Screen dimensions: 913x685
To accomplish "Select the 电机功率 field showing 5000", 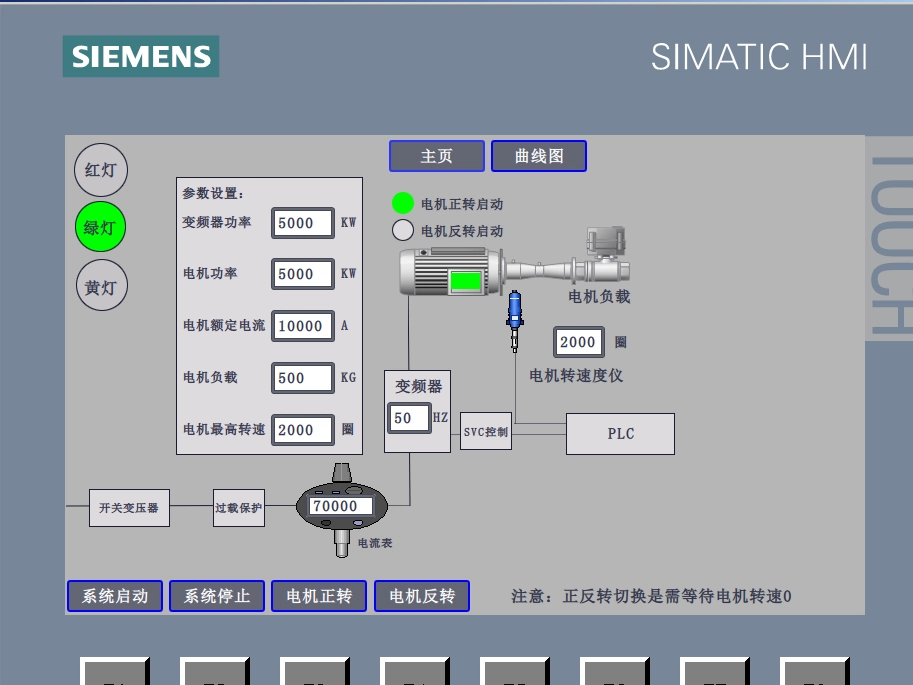I will click(x=303, y=274).
